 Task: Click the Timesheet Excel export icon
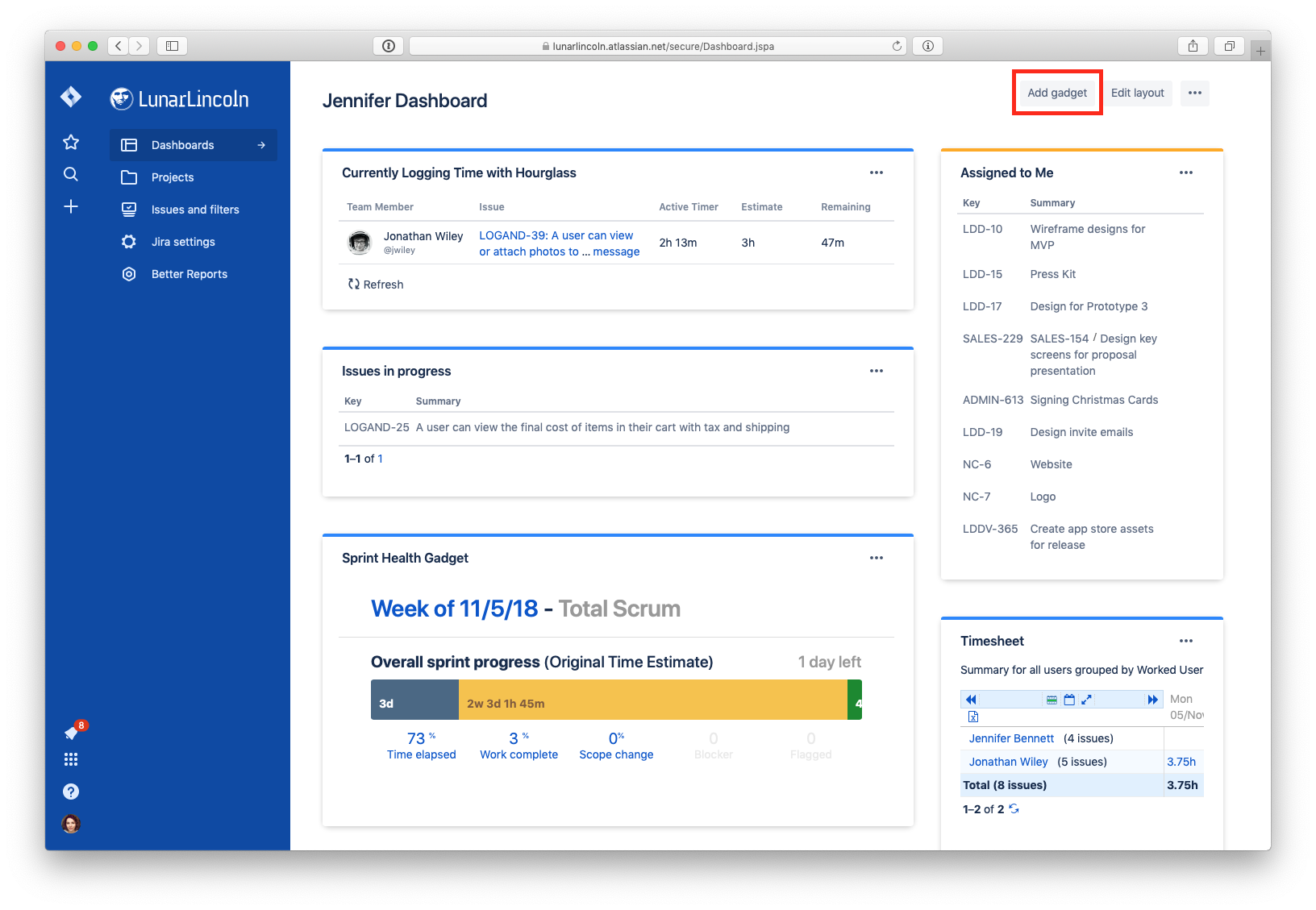pyautogui.click(x=973, y=717)
